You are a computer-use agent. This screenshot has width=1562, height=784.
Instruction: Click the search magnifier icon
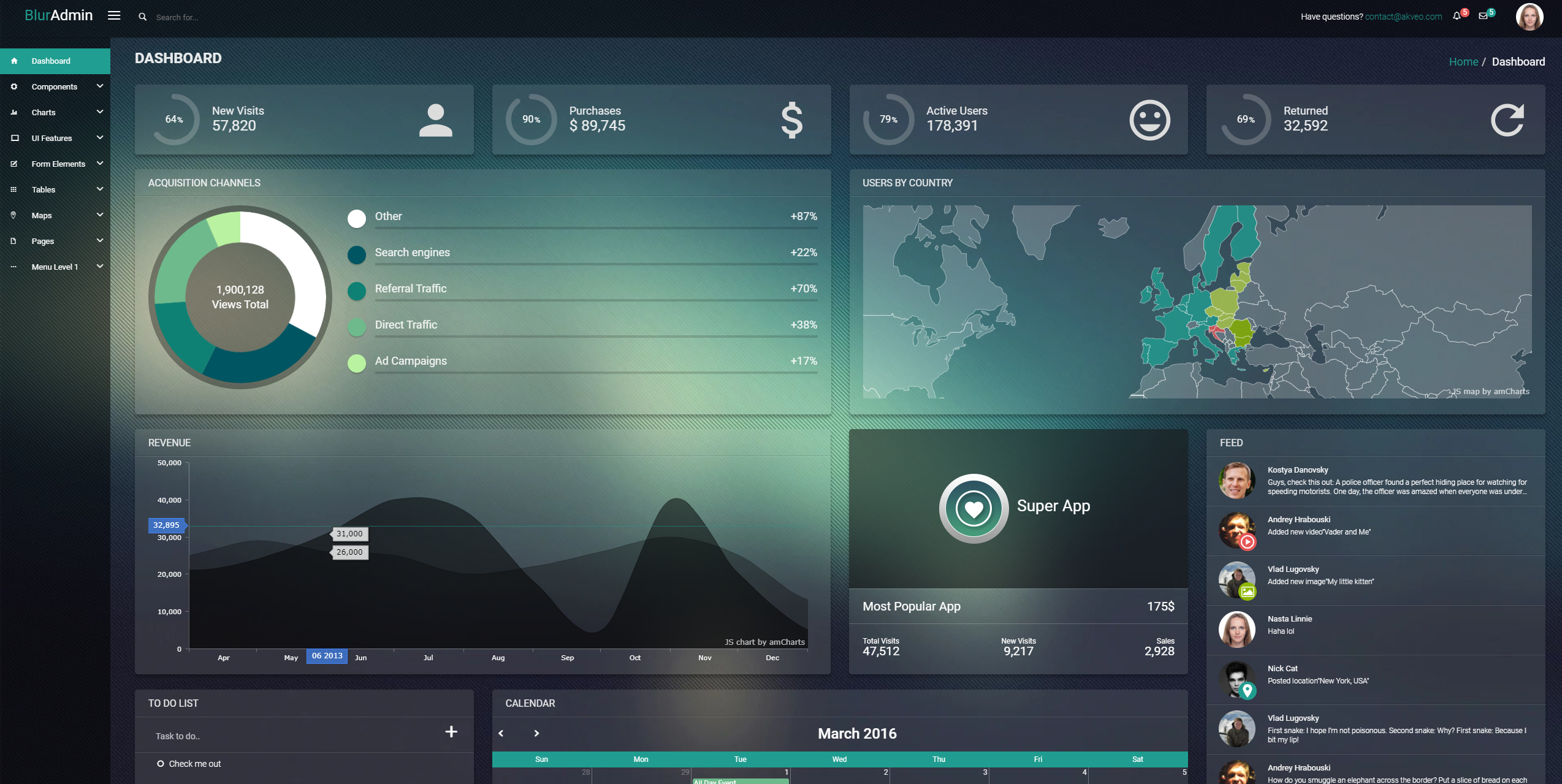pos(142,17)
